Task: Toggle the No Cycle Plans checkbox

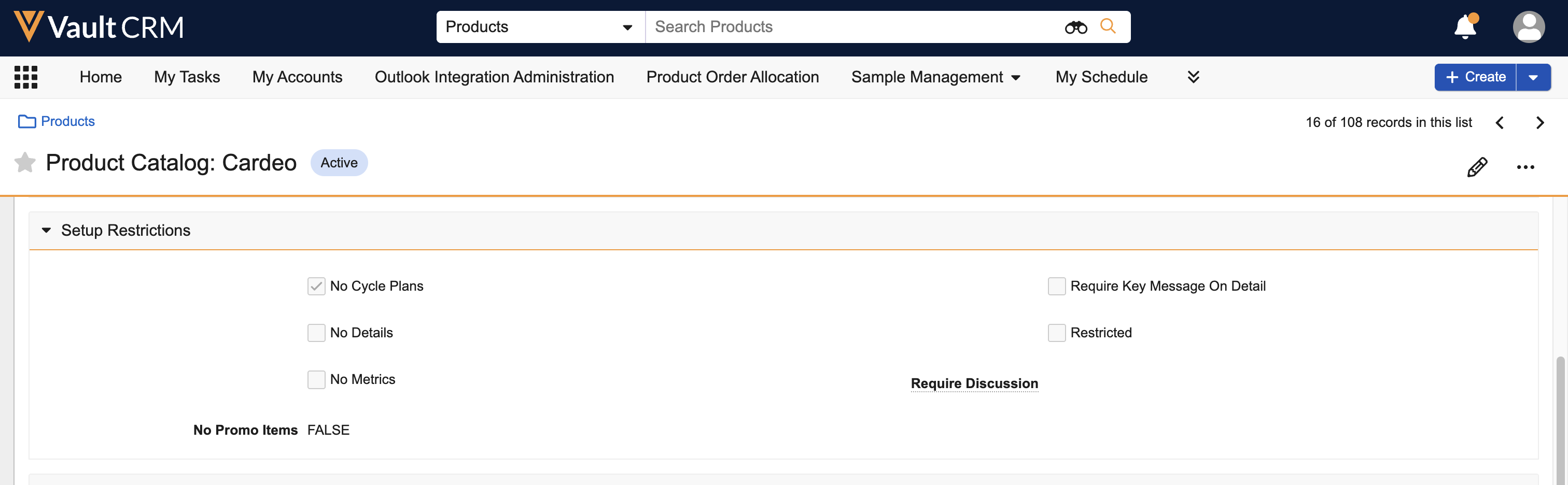Action: 316,286
